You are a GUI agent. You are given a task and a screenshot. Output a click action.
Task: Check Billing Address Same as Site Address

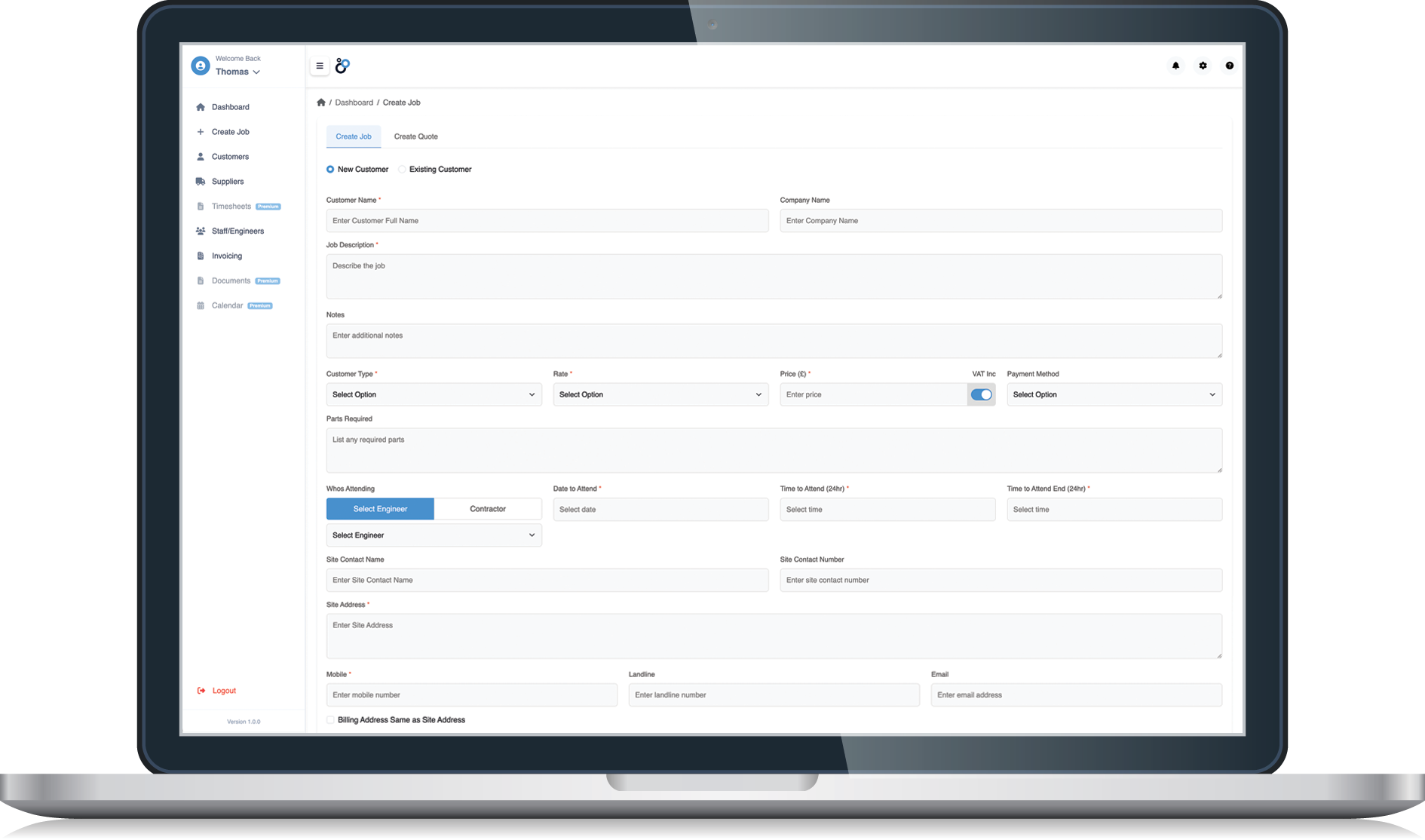coord(330,720)
